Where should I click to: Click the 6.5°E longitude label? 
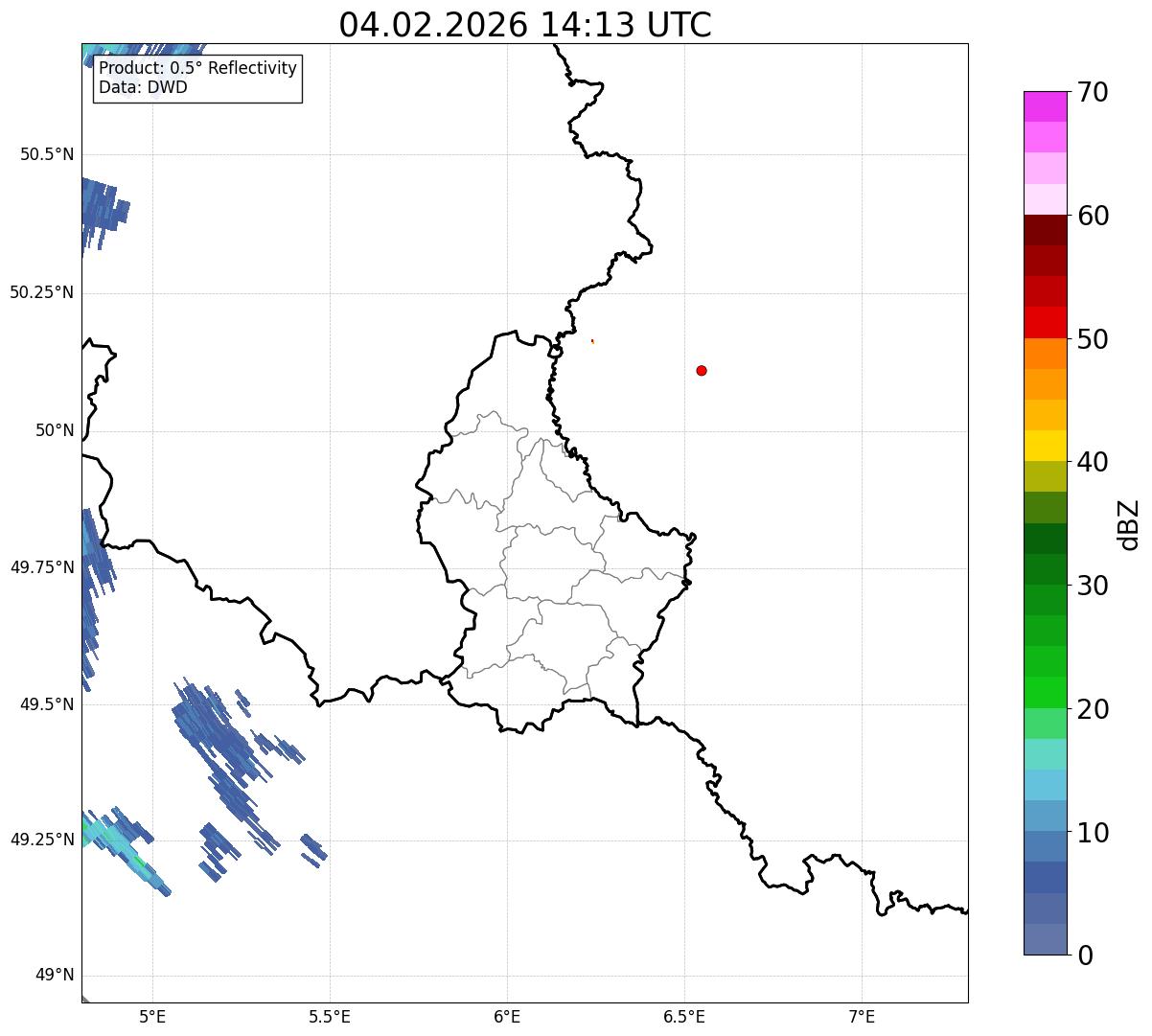(x=684, y=1016)
